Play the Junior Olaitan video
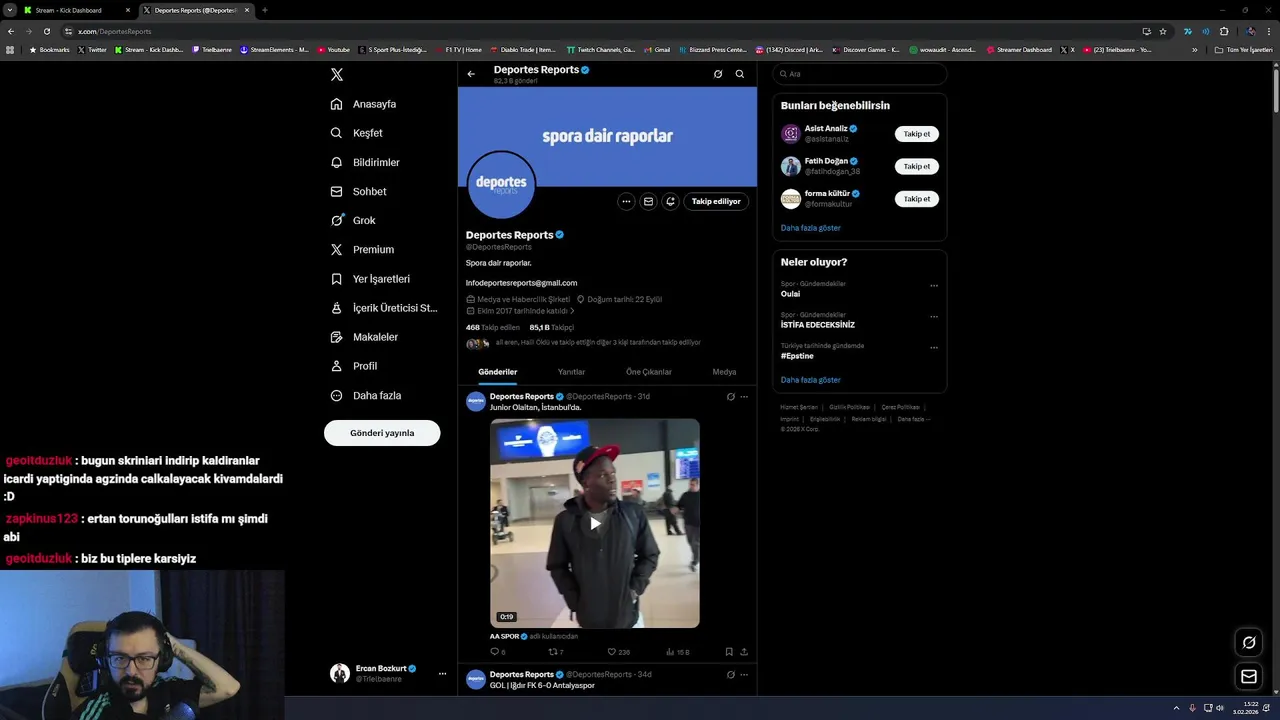Image resolution: width=1280 pixels, height=720 pixels. (x=595, y=523)
